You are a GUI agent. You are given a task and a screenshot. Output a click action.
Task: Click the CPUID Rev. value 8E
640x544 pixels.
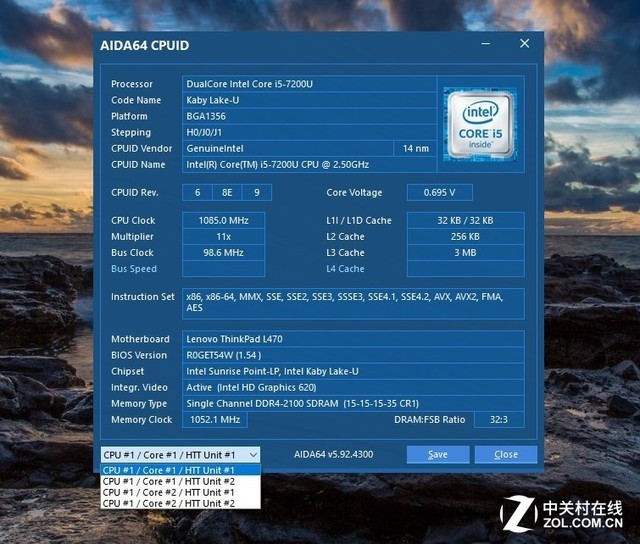(227, 193)
